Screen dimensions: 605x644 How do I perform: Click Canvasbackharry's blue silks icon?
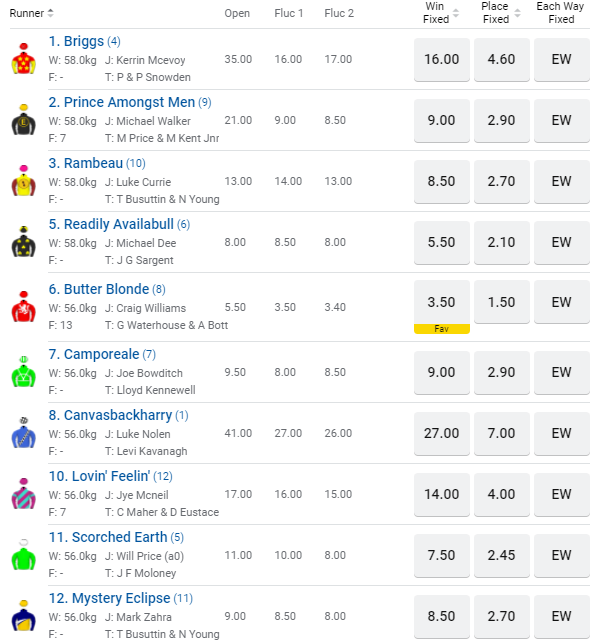pos(23,434)
